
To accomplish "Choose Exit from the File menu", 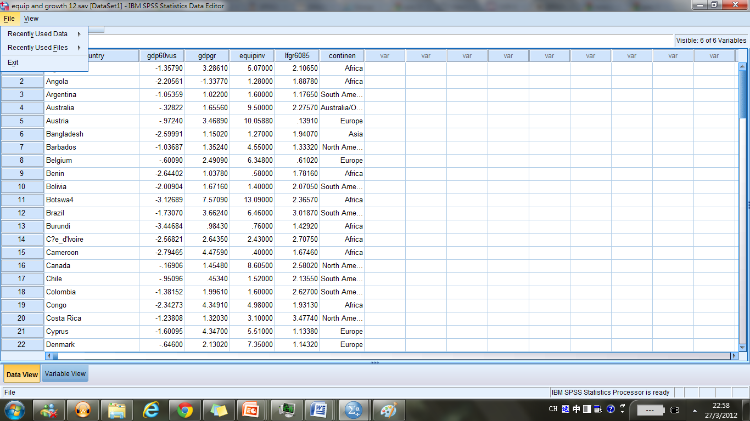I will 13,62.
